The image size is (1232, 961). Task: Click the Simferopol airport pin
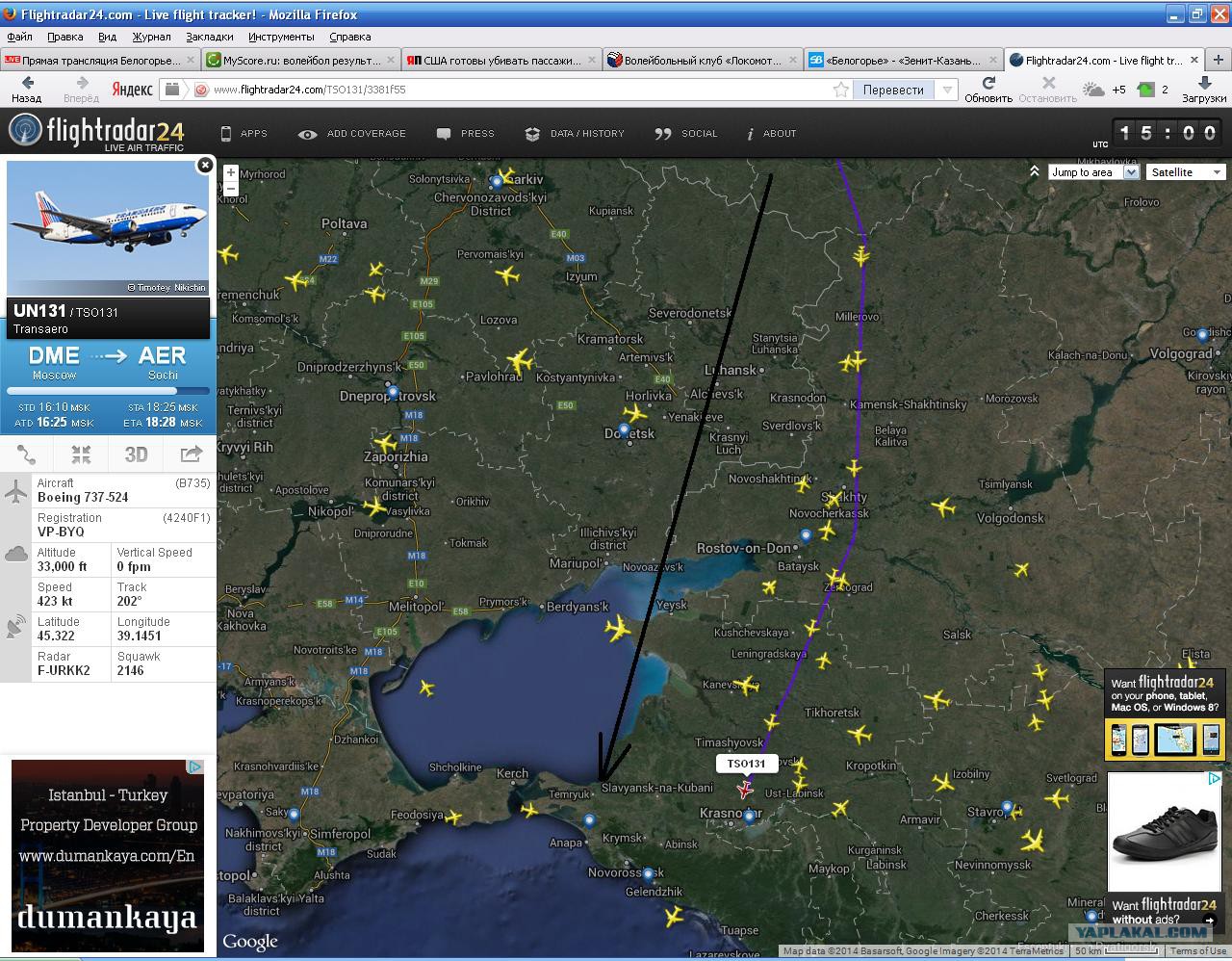click(294, 815)
